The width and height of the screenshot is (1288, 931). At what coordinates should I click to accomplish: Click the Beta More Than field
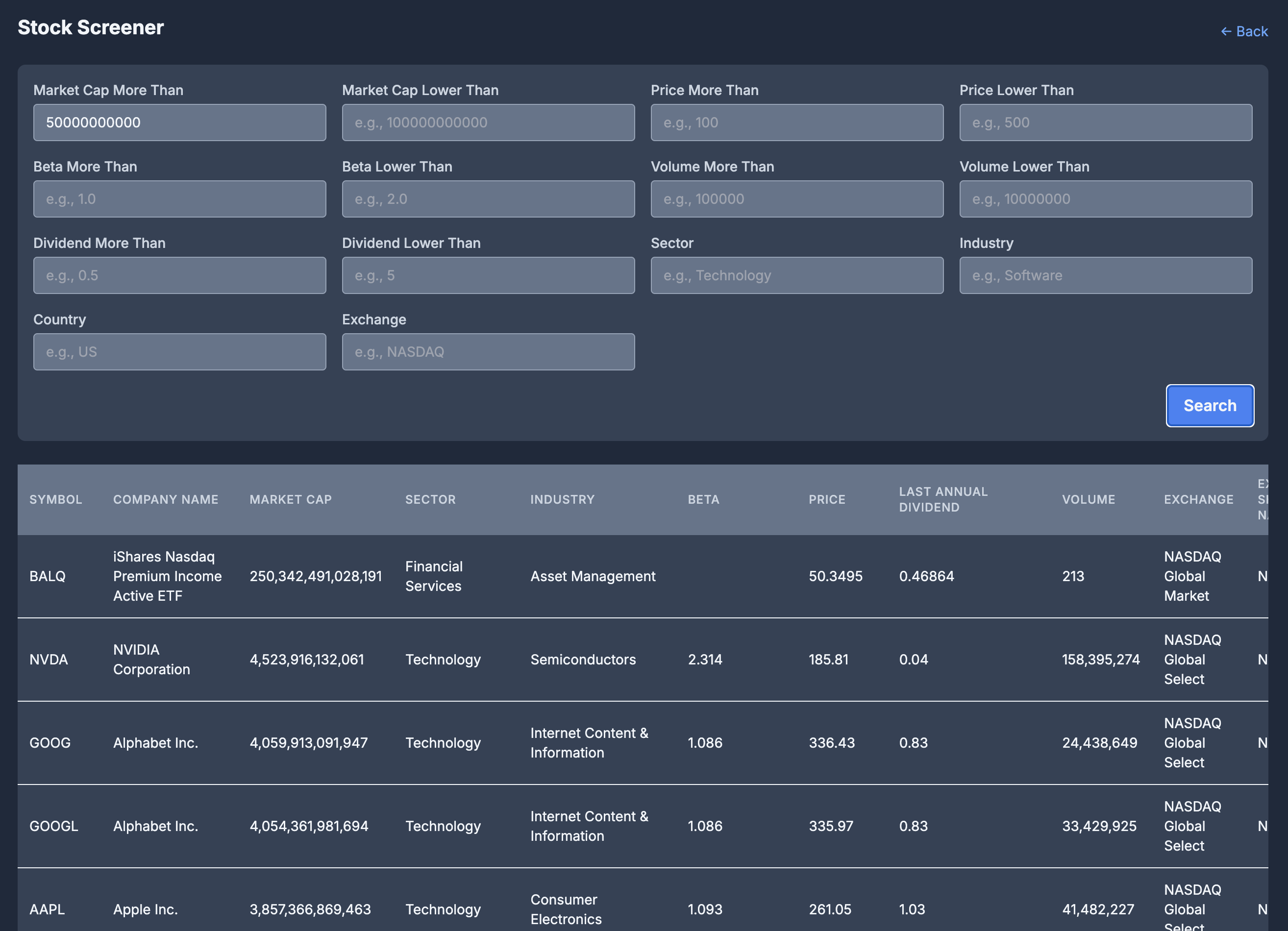tap(179, 198)
